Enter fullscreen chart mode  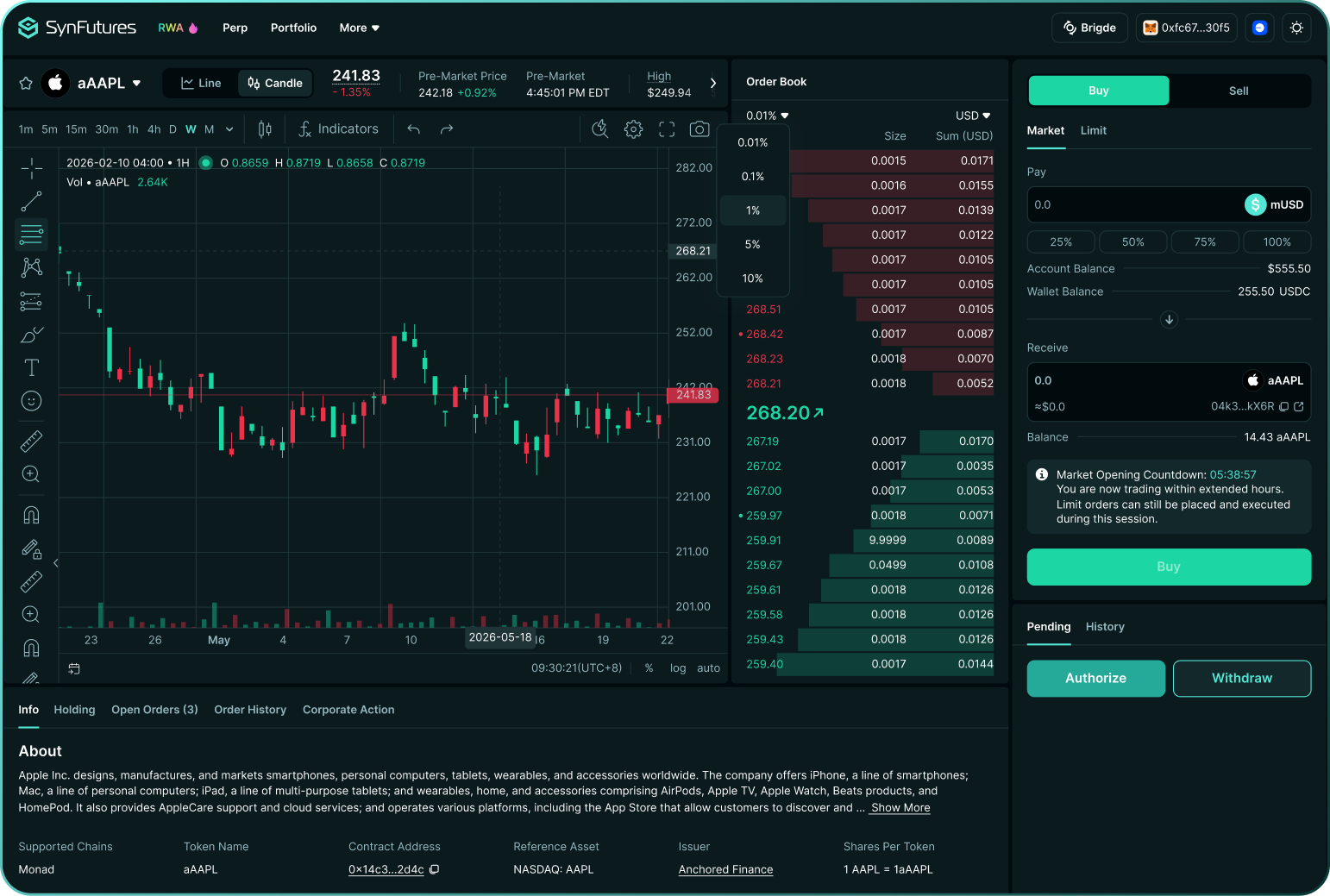tap(667, 129)
